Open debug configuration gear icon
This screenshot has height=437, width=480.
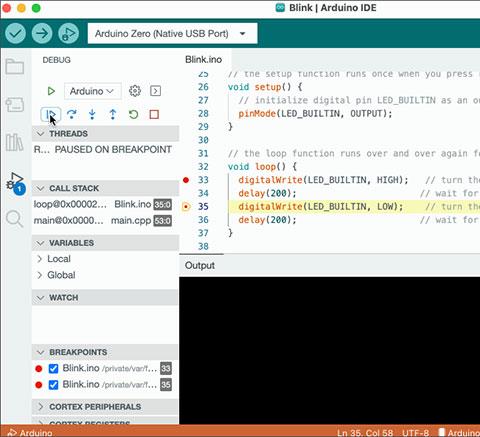[135, 91]
